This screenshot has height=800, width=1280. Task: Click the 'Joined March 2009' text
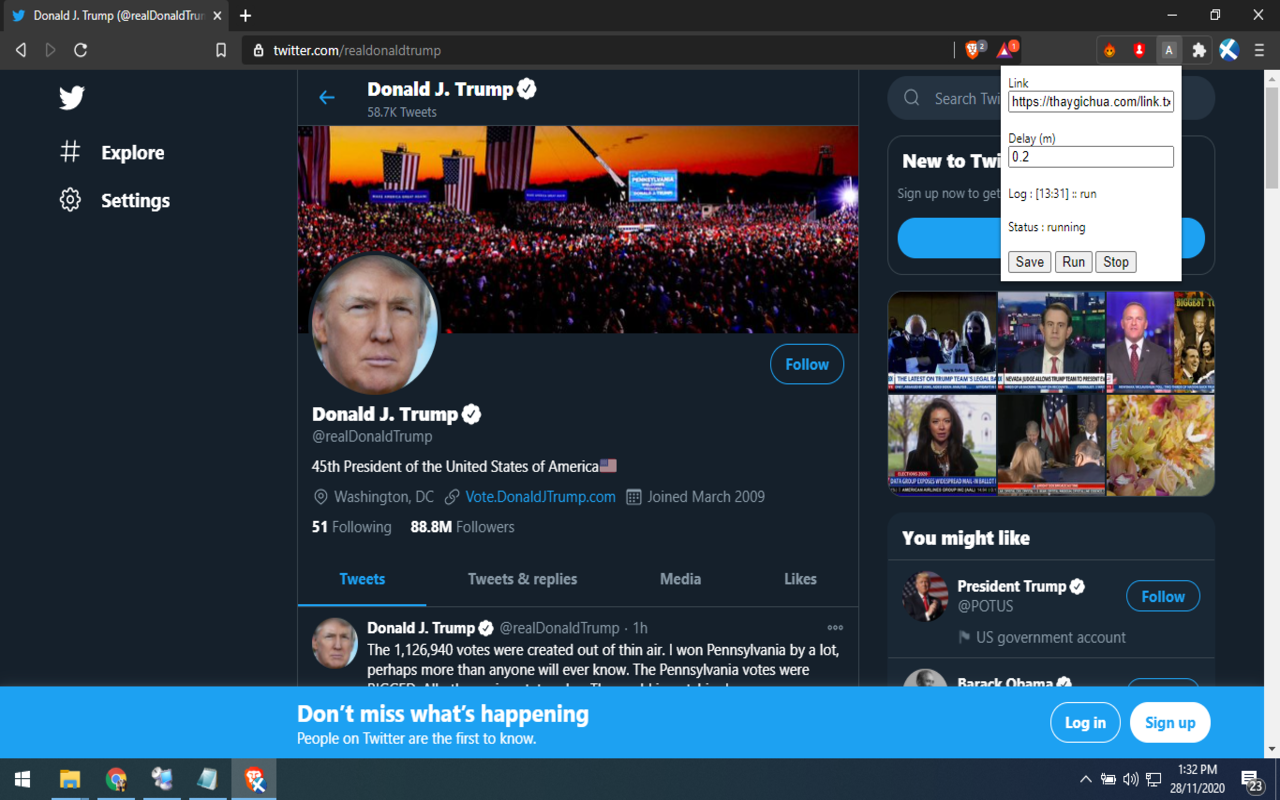point(706,497)
